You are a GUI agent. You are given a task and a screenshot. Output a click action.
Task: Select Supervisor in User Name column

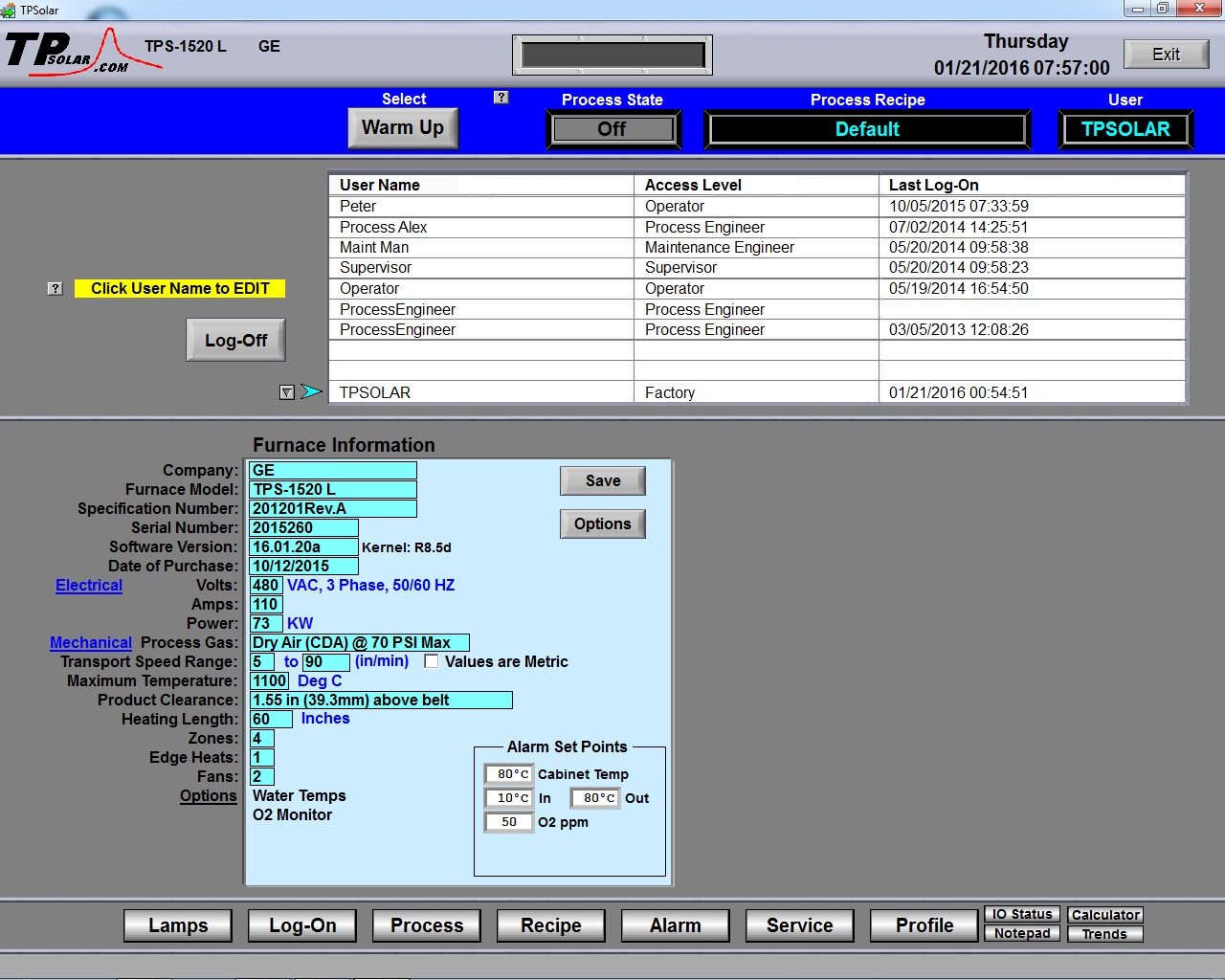click(x=375, y=267)
